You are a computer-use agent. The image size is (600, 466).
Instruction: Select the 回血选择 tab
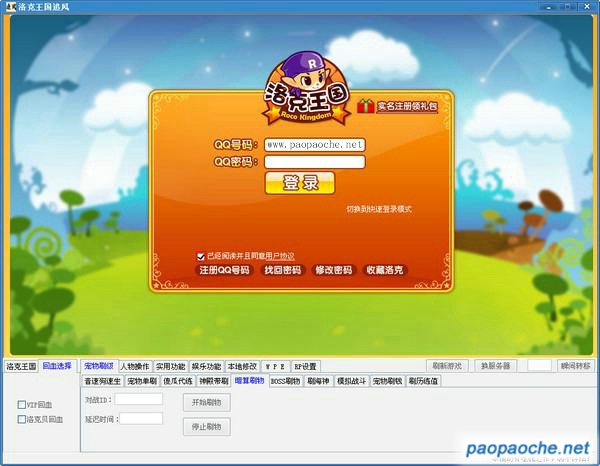[x=57, y=366]
